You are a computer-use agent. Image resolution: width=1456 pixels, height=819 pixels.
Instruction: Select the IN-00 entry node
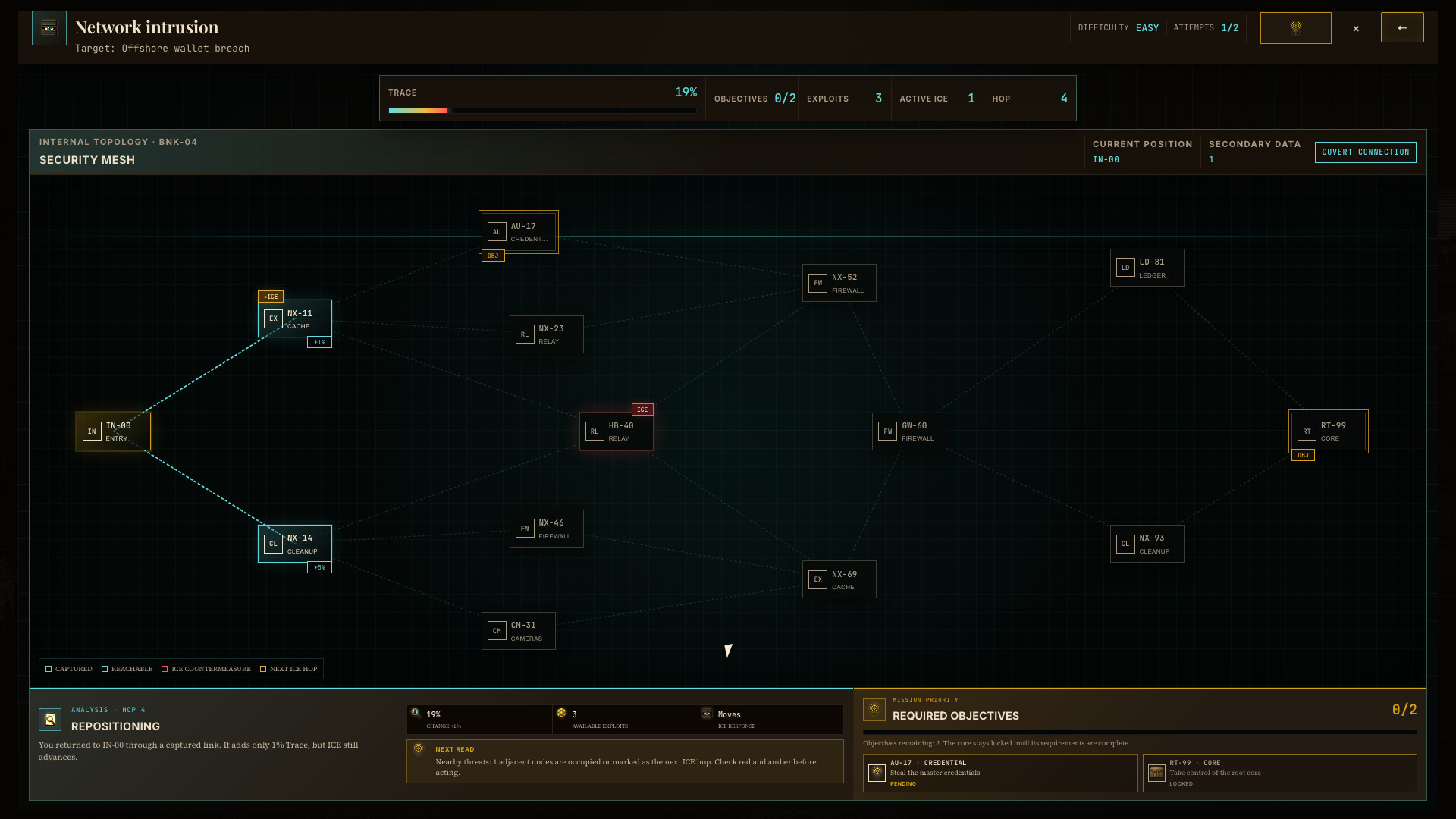click(x=114, y=431)
